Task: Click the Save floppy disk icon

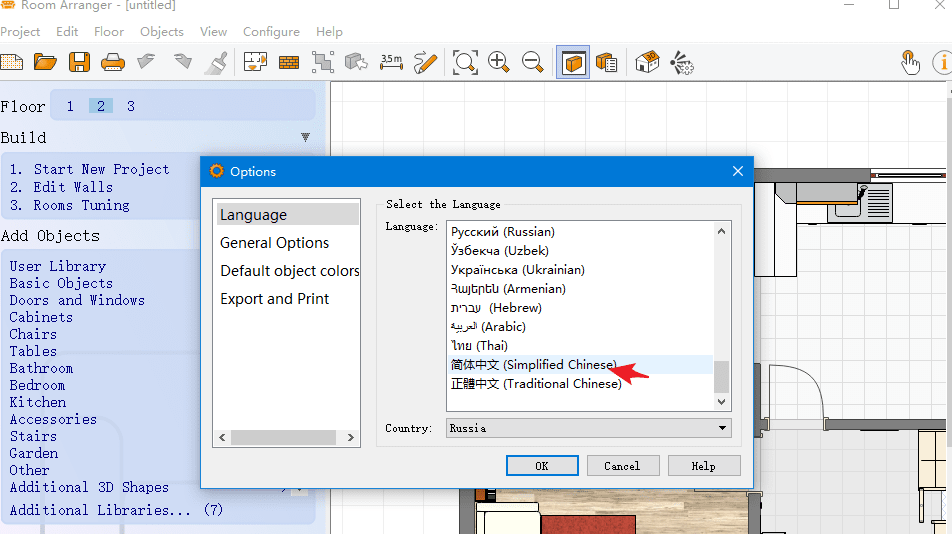Action: click(79, 62)
